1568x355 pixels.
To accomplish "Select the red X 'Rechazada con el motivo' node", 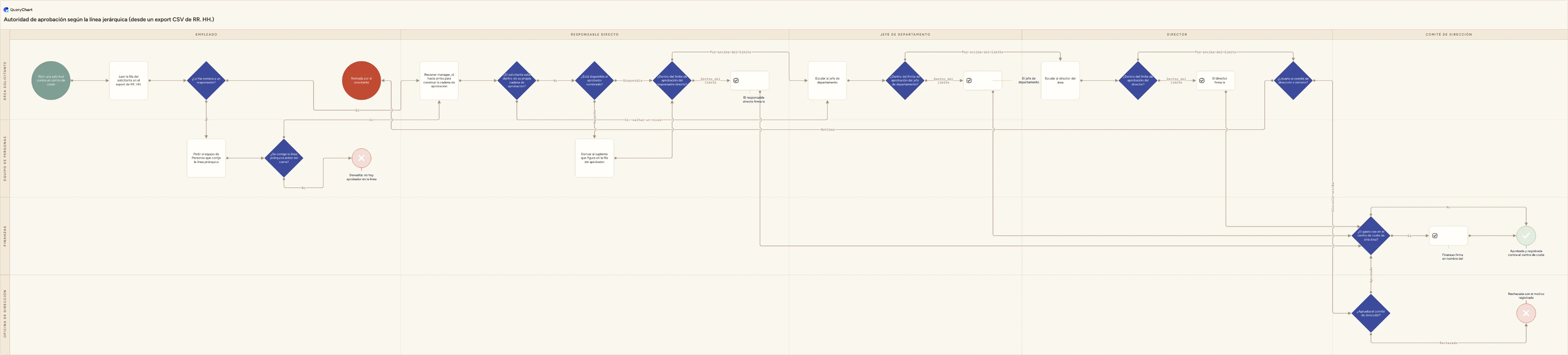I will click(1526, 314).
